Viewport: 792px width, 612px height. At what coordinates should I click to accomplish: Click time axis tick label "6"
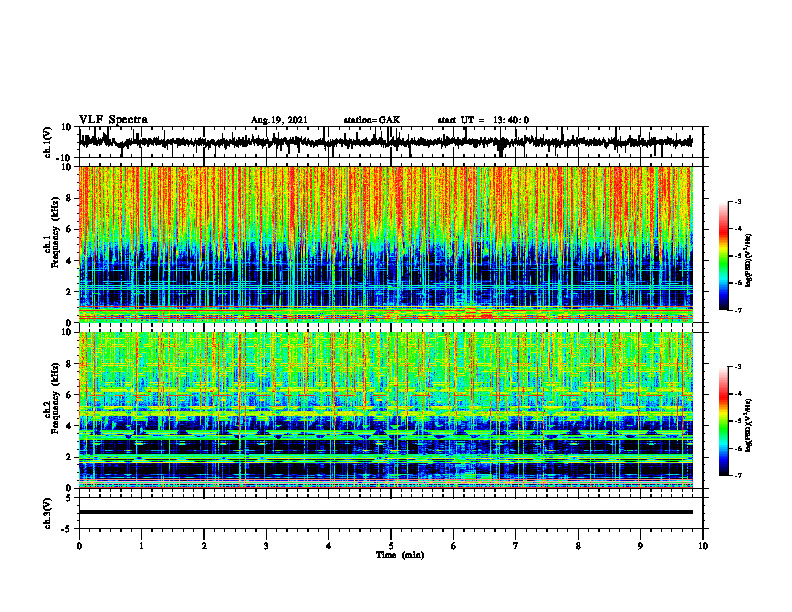coord(453,546)
